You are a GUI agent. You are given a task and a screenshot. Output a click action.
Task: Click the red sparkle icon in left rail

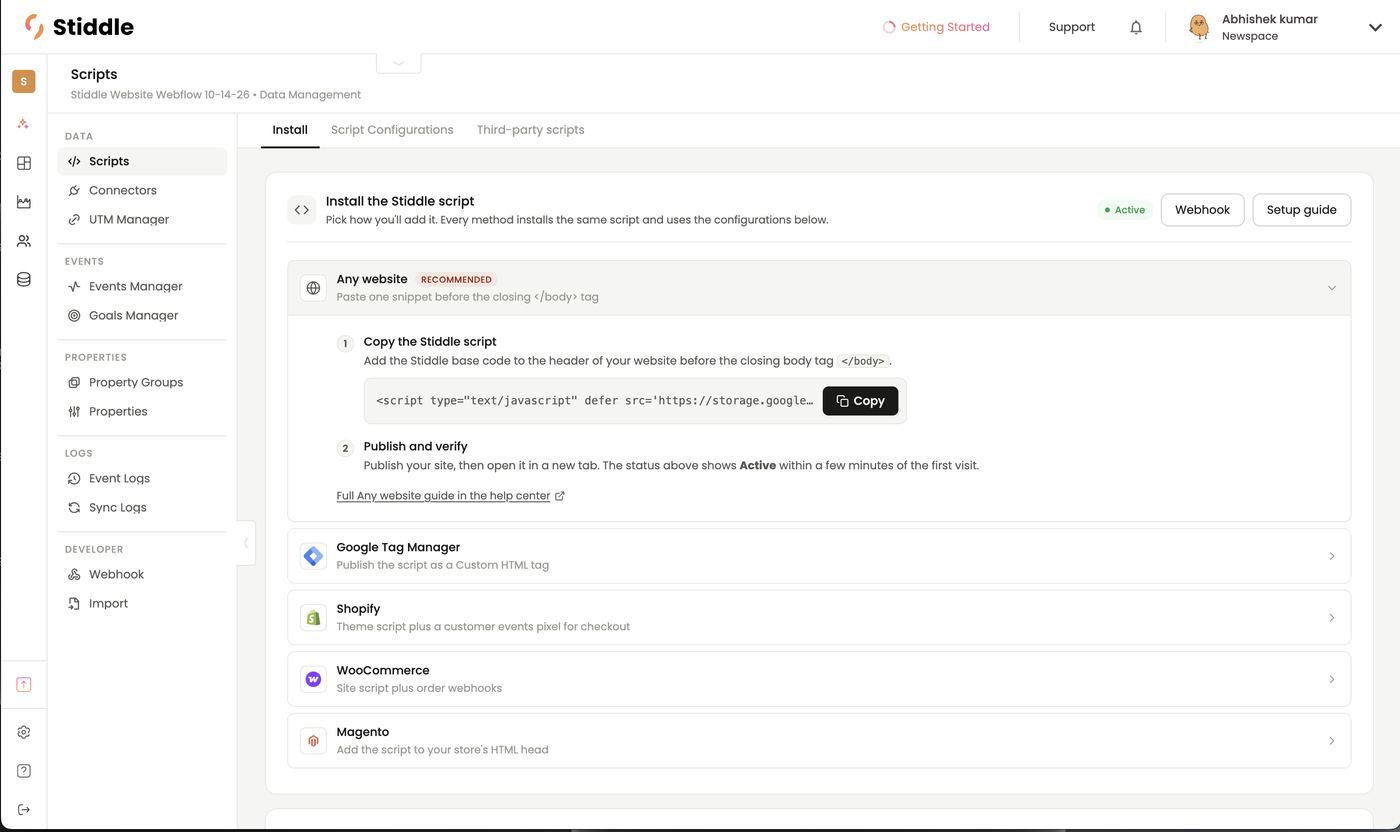[24, 123]
